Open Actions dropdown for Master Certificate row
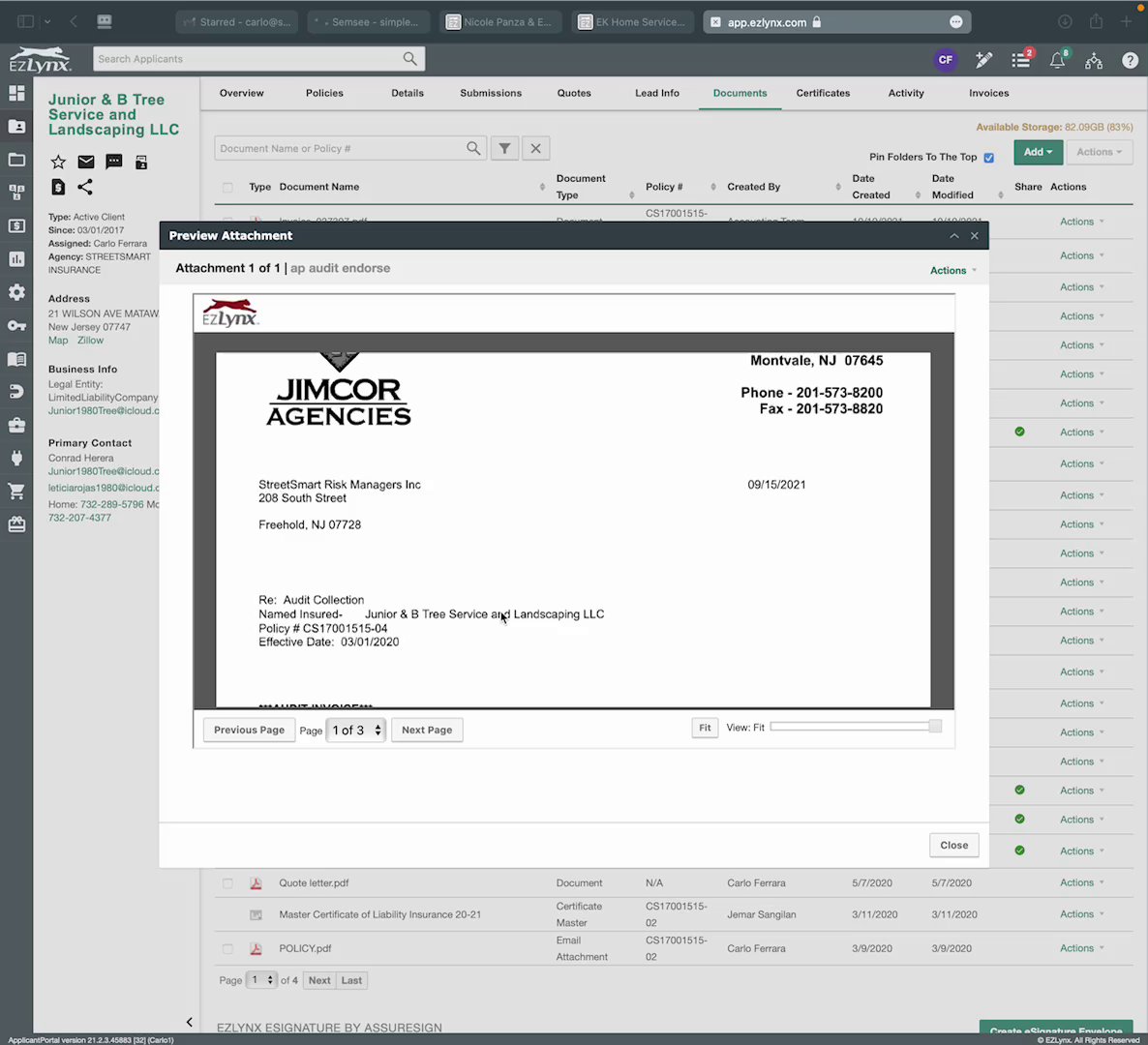This screenshot has width=1148, height=1045. pyautogui.click(x=1081, y=914)
